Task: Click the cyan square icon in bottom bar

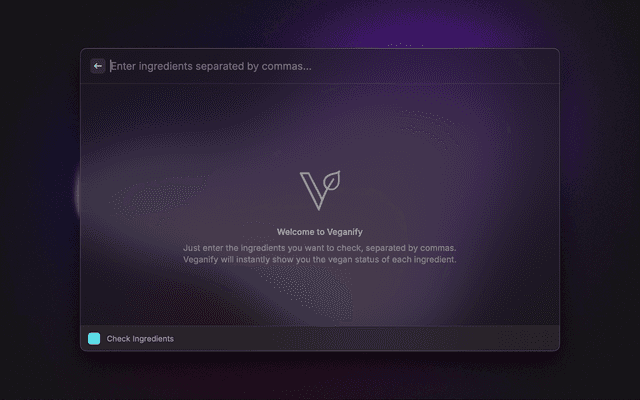Action: point(94,338)
